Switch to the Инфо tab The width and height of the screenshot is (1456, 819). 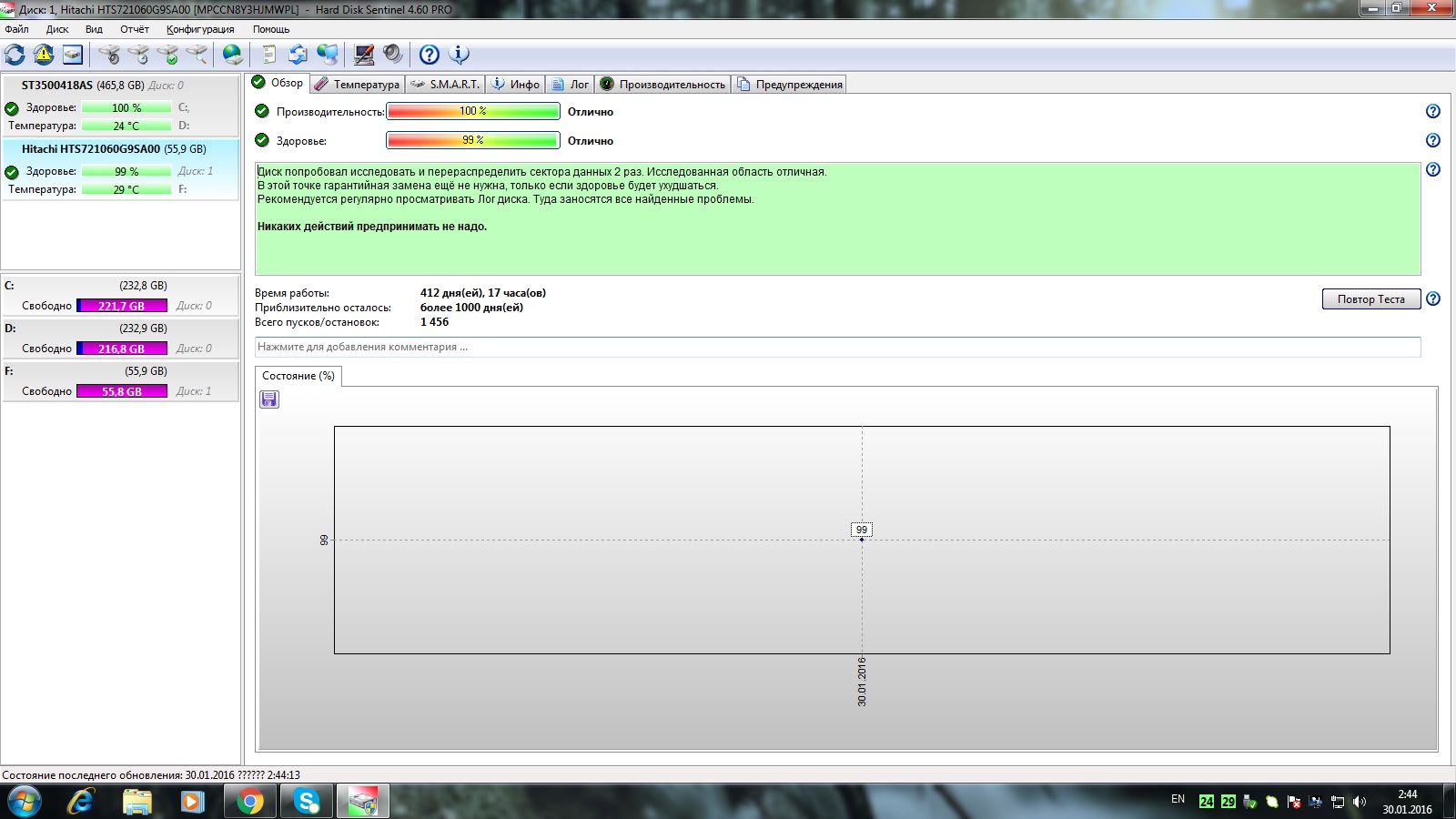(x=516, y=85)
